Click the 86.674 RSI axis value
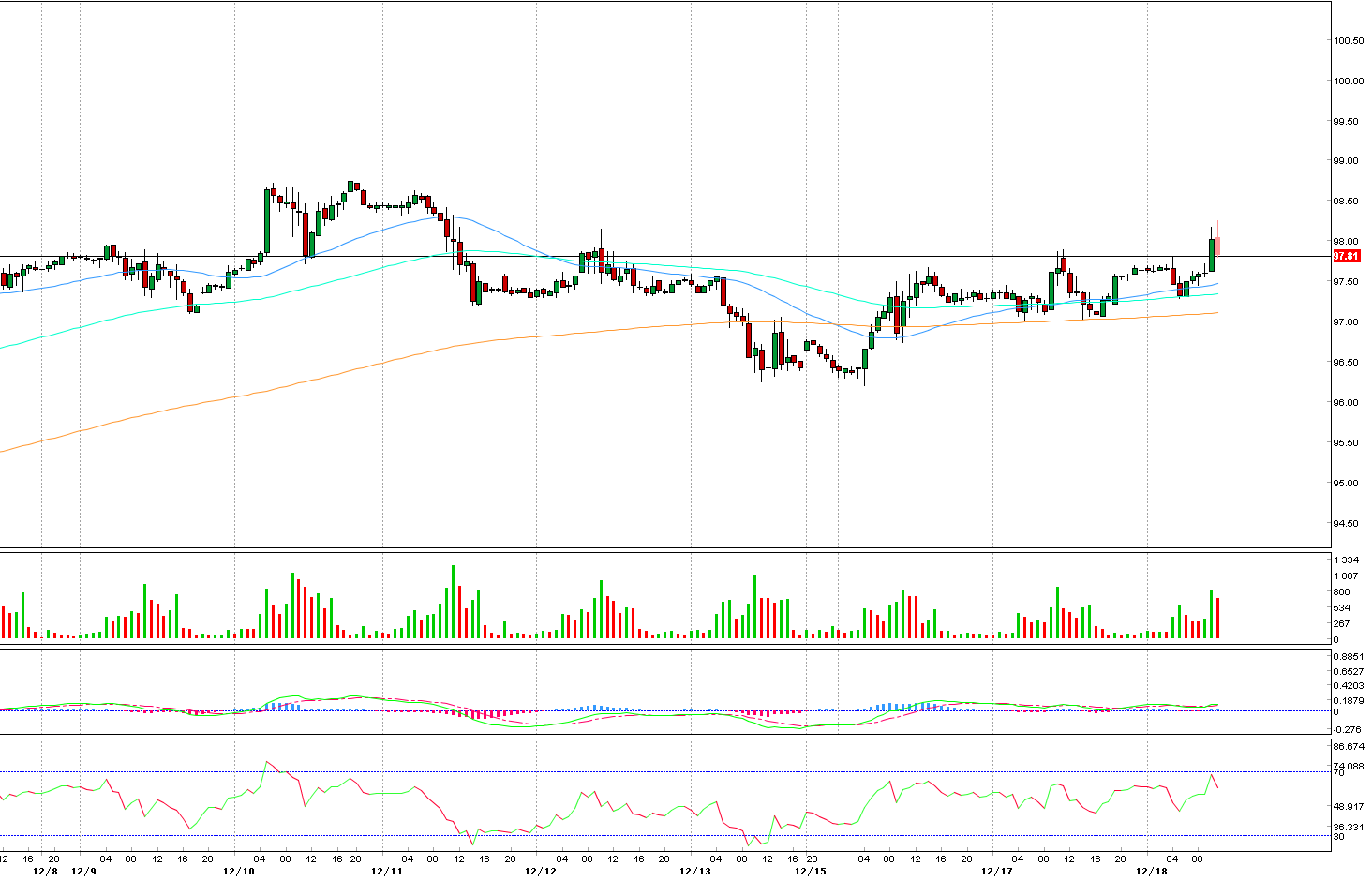The image size is (1372, 881). pyautogui.click(x=1349, y=747)
